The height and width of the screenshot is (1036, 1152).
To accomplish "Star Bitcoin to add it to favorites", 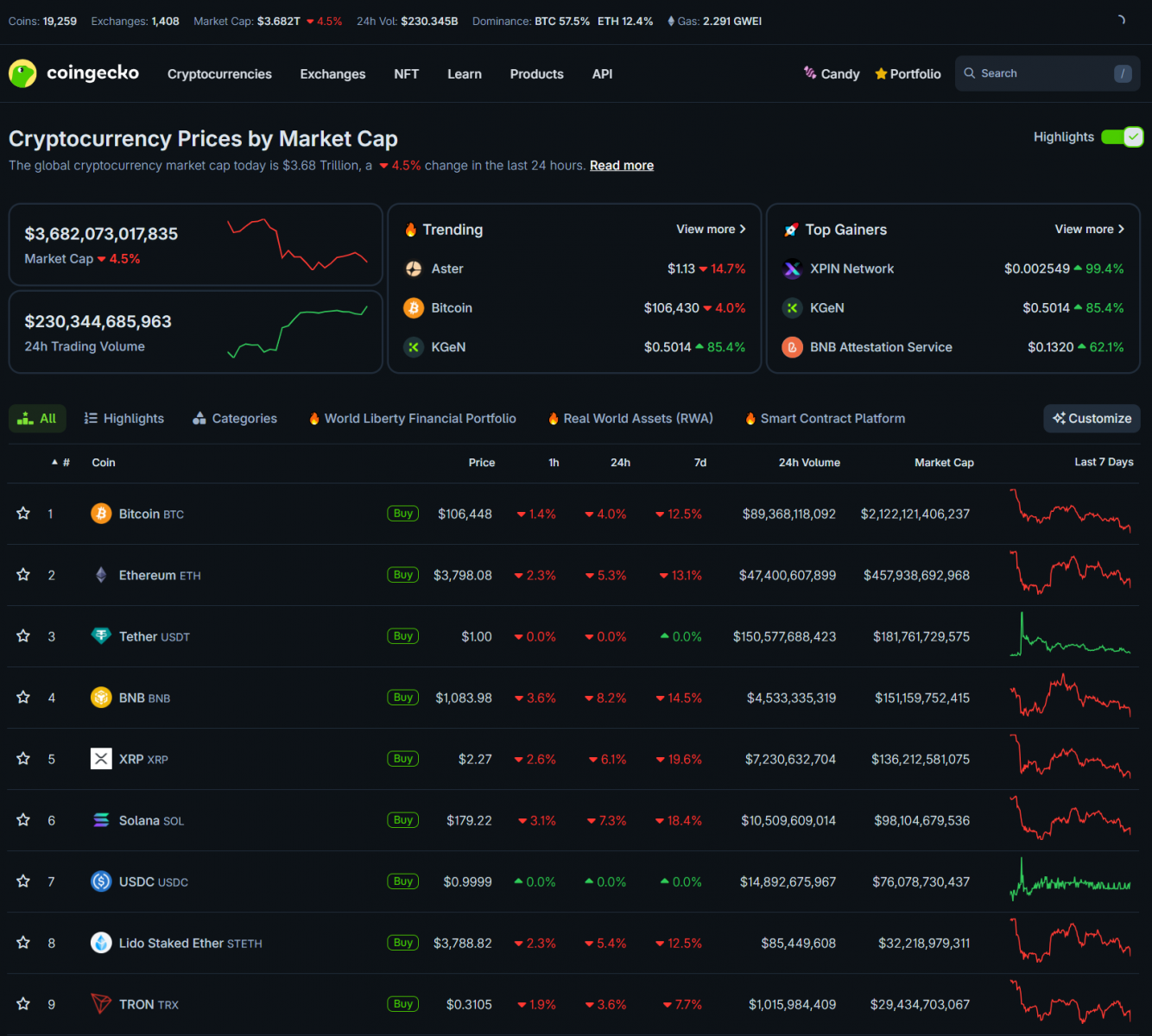I will pos(22,513).
